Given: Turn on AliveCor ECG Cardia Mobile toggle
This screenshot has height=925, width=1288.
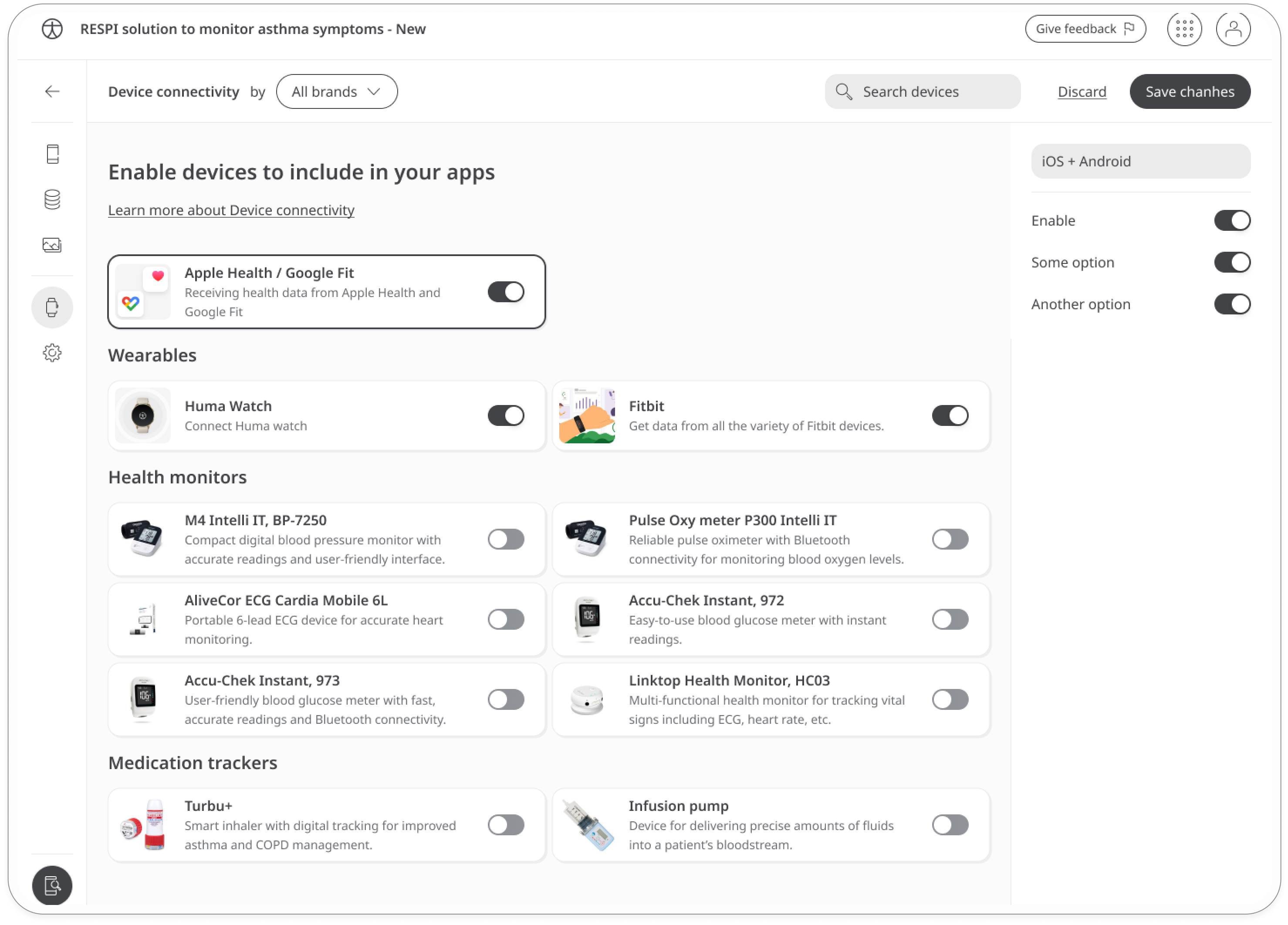Looking at the screenshot, I should [505, 619].
